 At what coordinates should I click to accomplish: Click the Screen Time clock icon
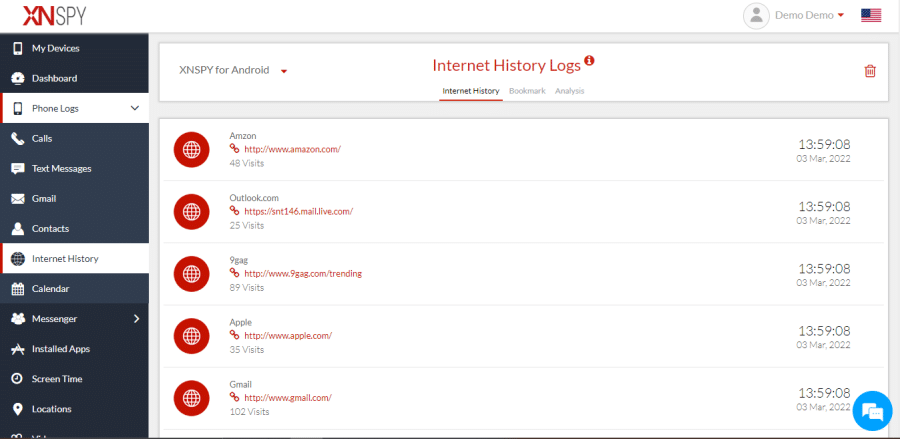pos(18,379)
